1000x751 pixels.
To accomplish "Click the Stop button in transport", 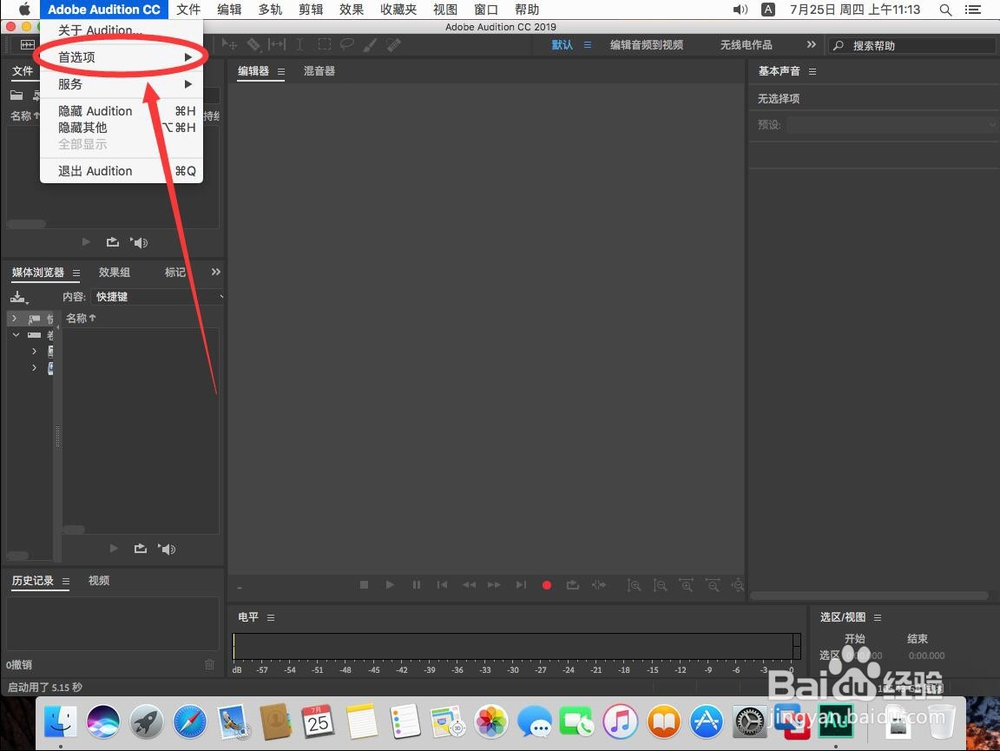I will 364,585.
